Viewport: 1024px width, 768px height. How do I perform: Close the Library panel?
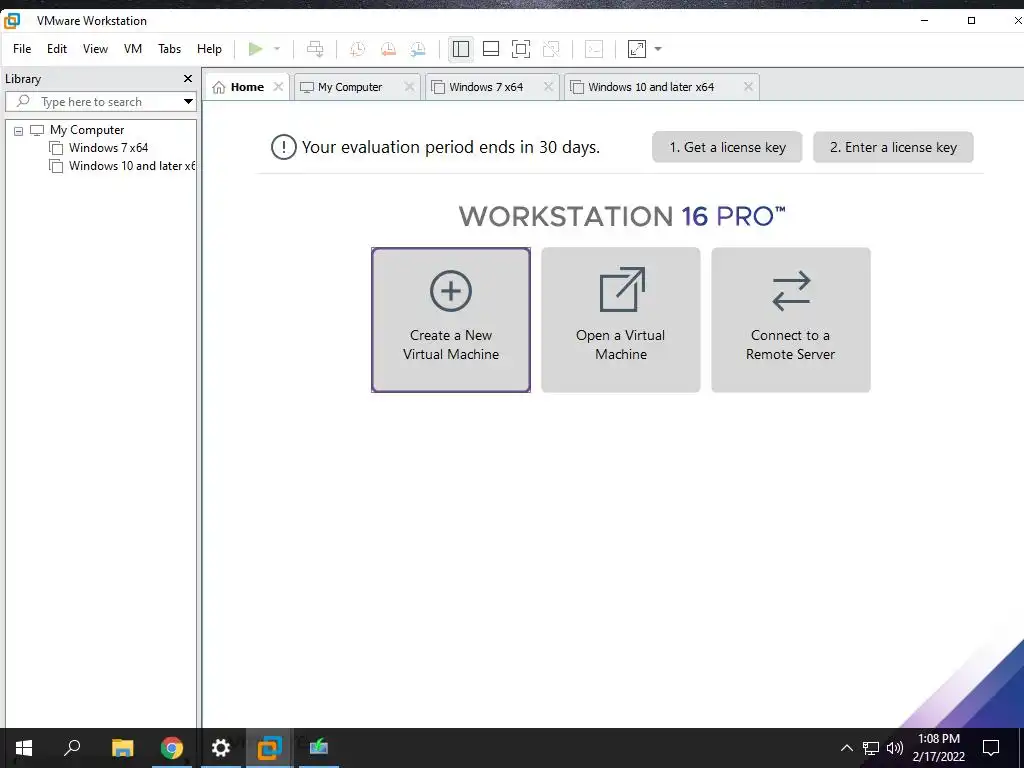click(188, 78)
